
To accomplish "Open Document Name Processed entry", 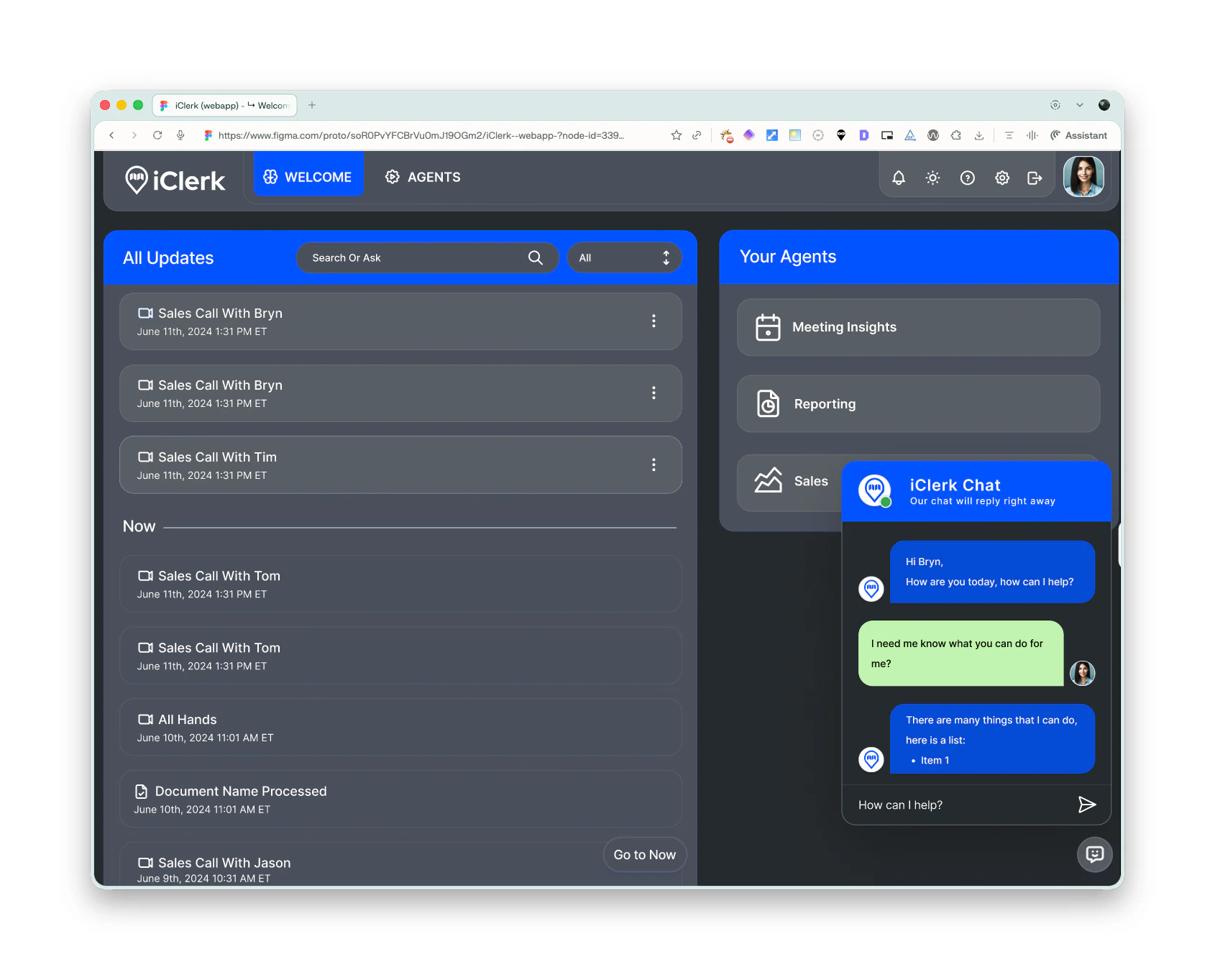I will (x=400, y=799).
